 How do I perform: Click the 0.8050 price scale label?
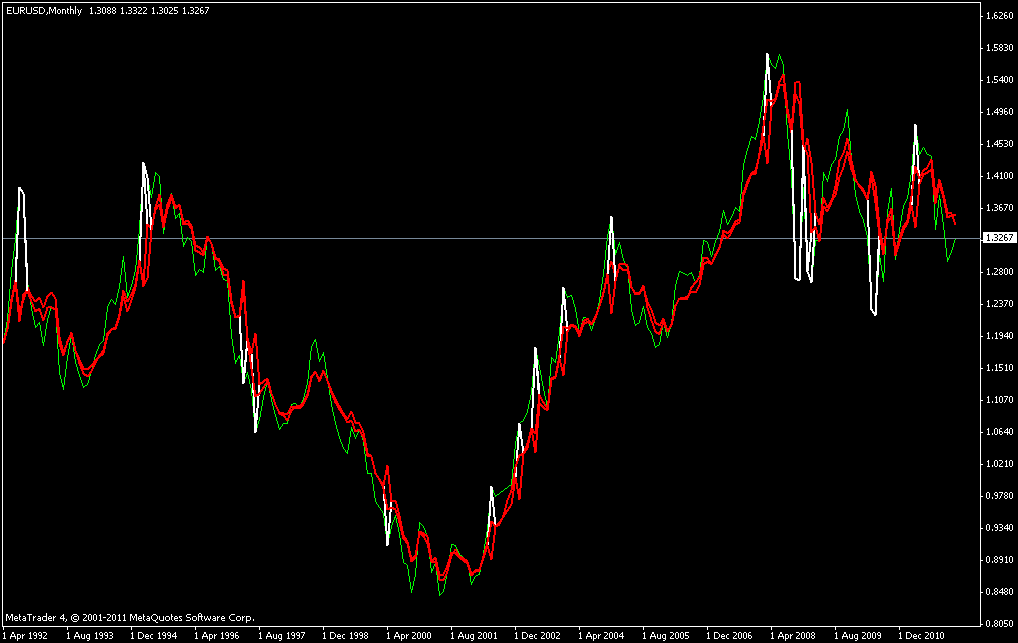coord(999,624)
